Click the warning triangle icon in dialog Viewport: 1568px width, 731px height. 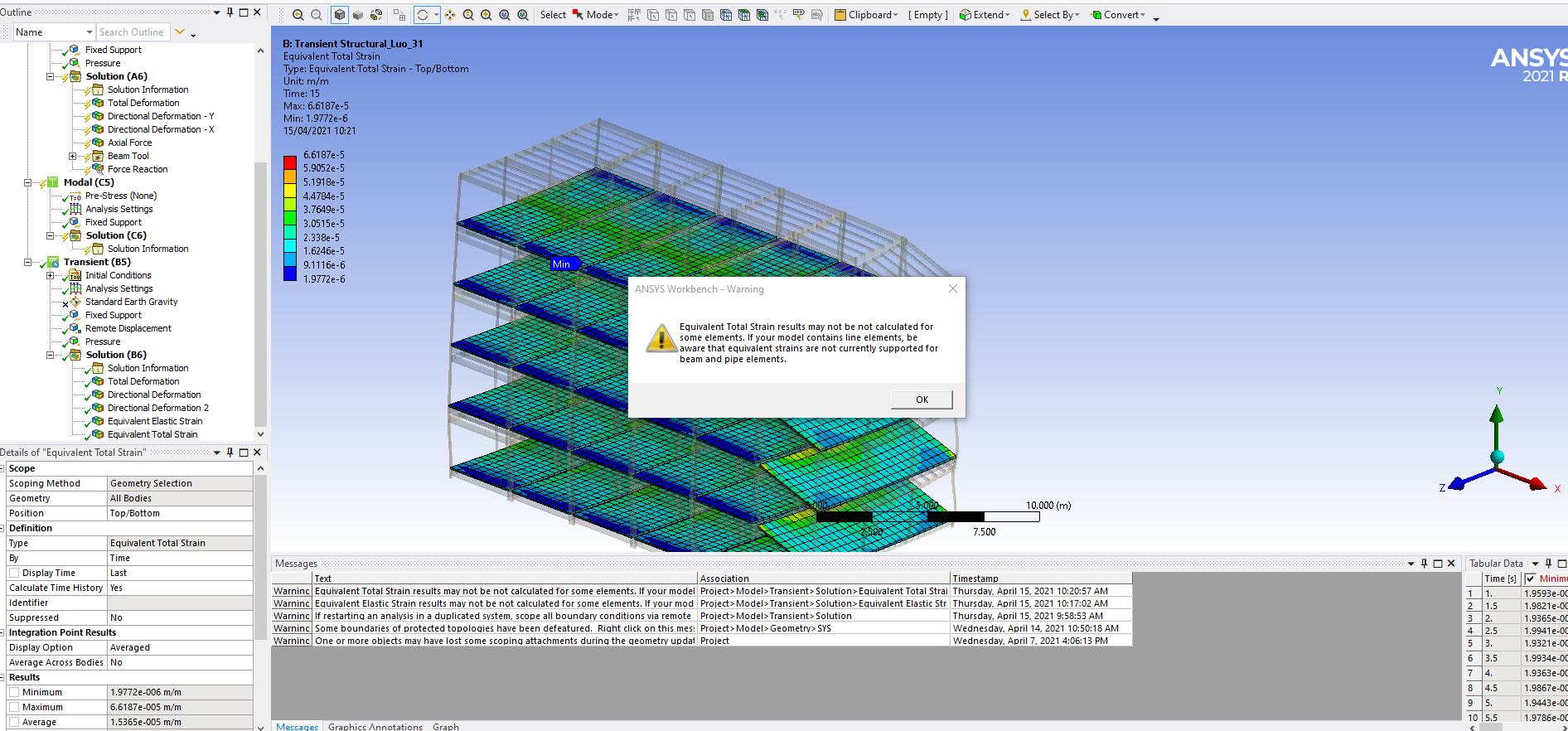tap(661, 338)
